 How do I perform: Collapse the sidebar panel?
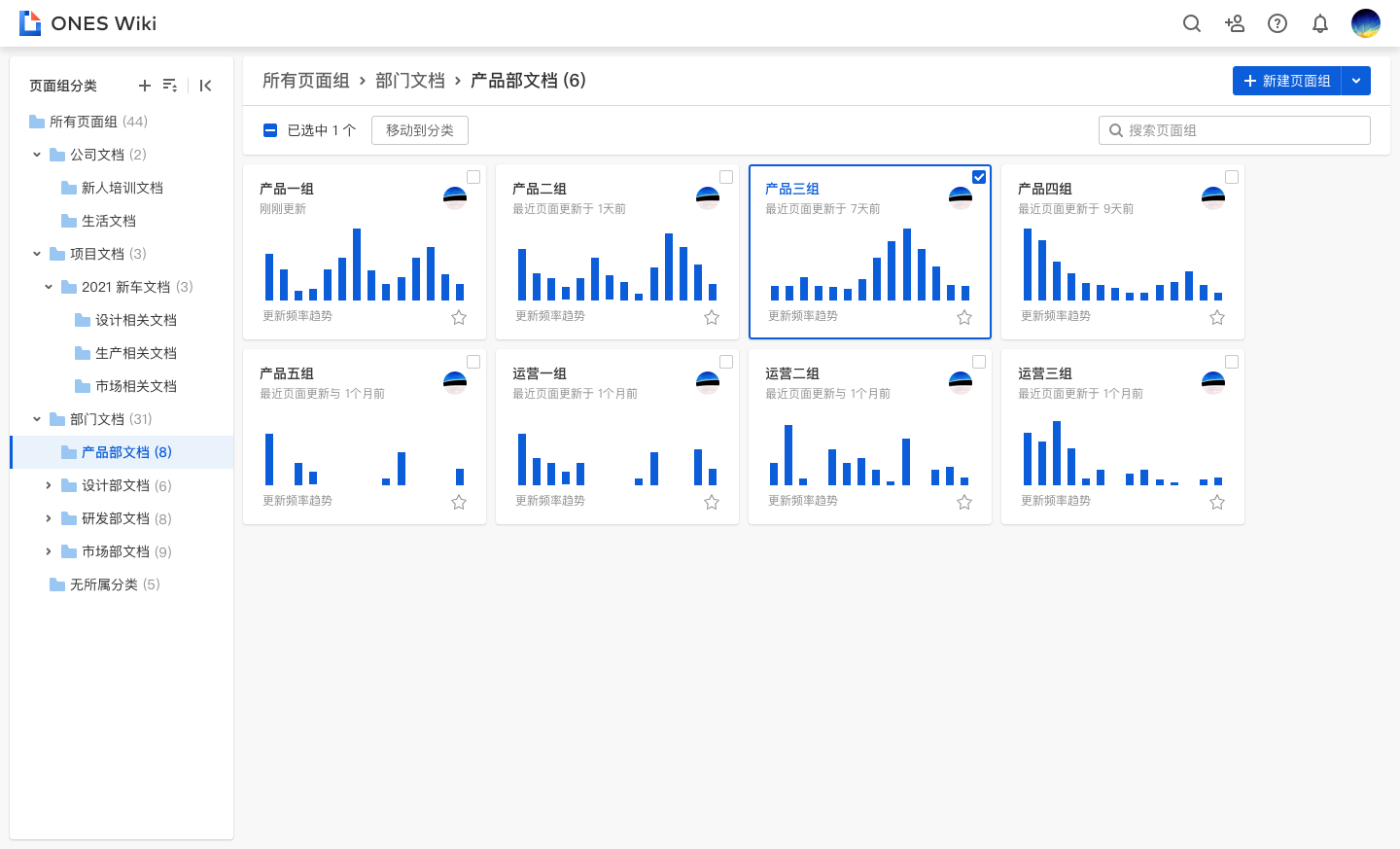205,86
